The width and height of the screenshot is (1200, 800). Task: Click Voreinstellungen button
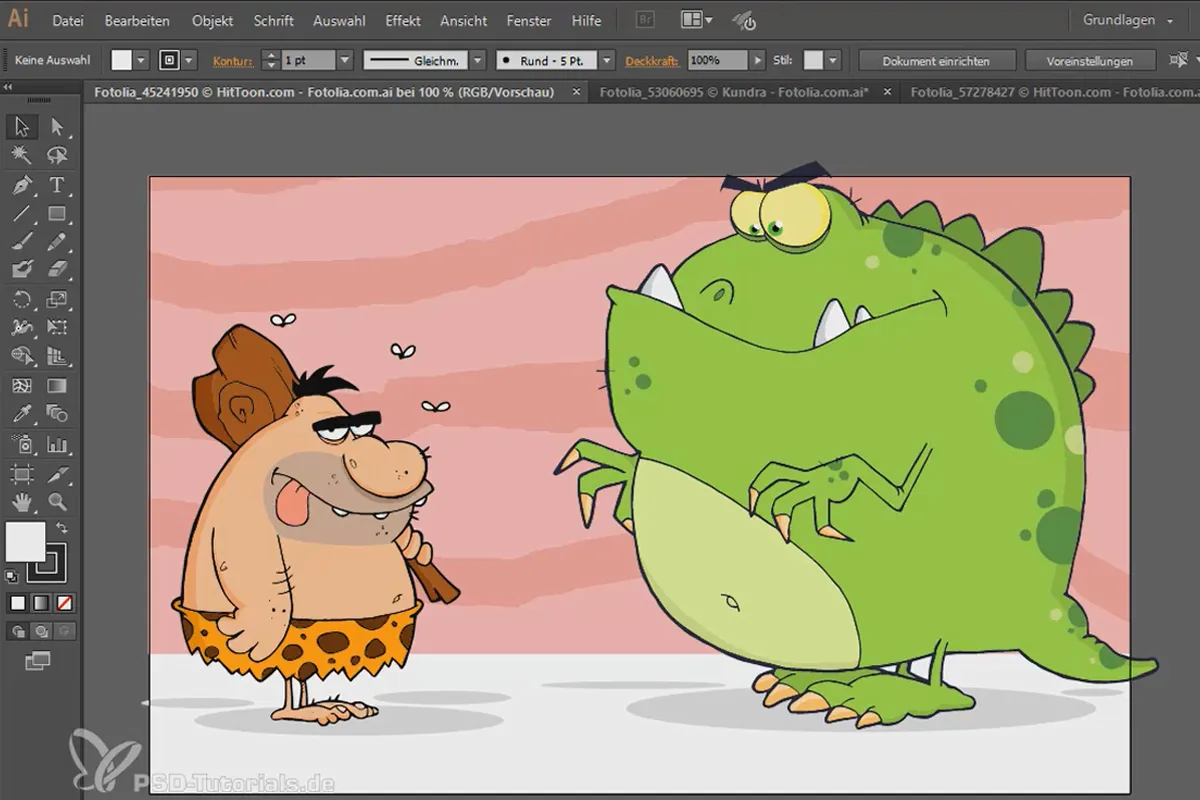pos(1090,61)
